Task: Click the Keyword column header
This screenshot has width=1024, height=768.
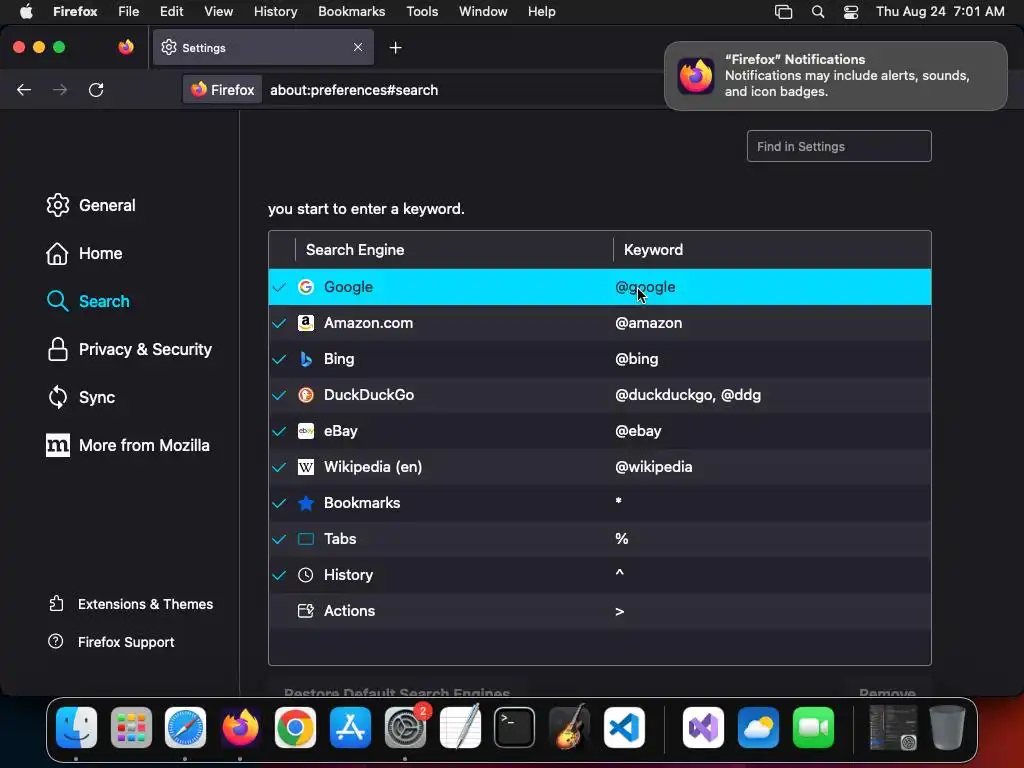Action: tap(653, 249)
